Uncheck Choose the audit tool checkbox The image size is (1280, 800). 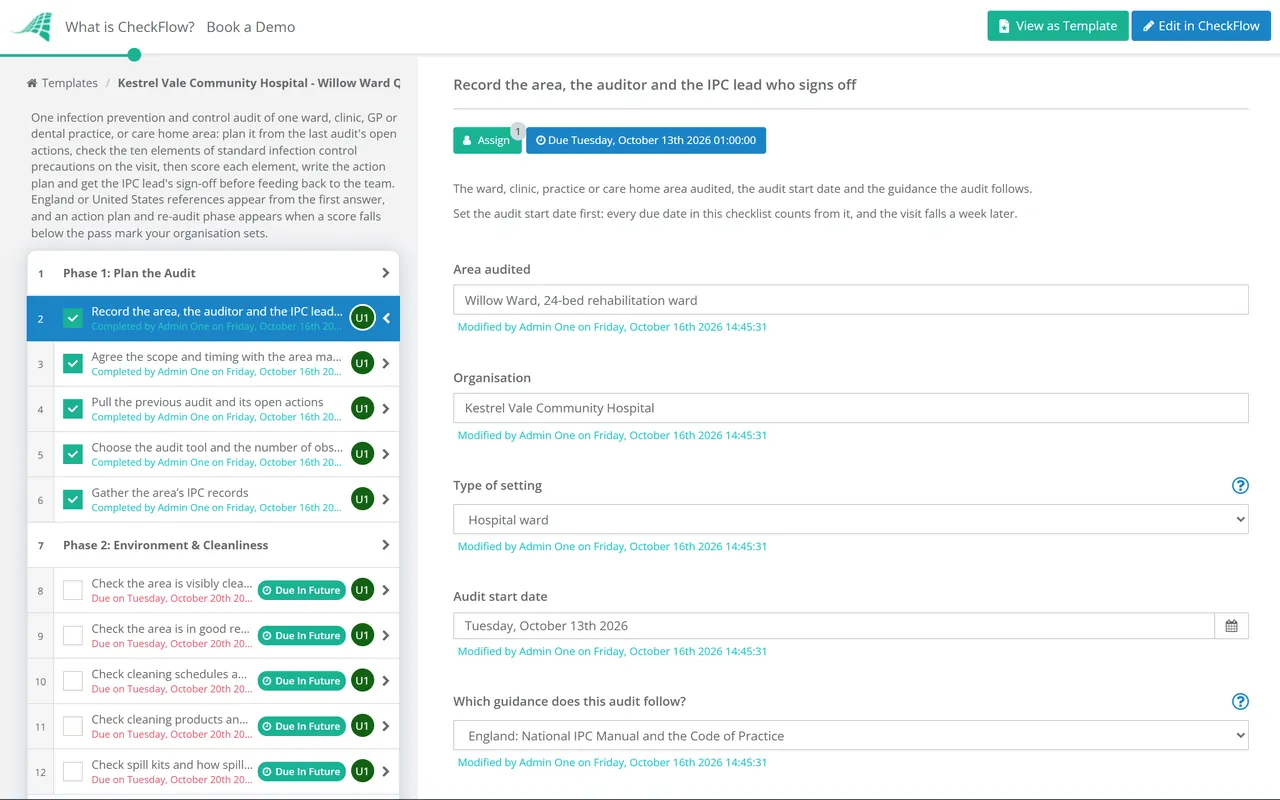[73, 454]
